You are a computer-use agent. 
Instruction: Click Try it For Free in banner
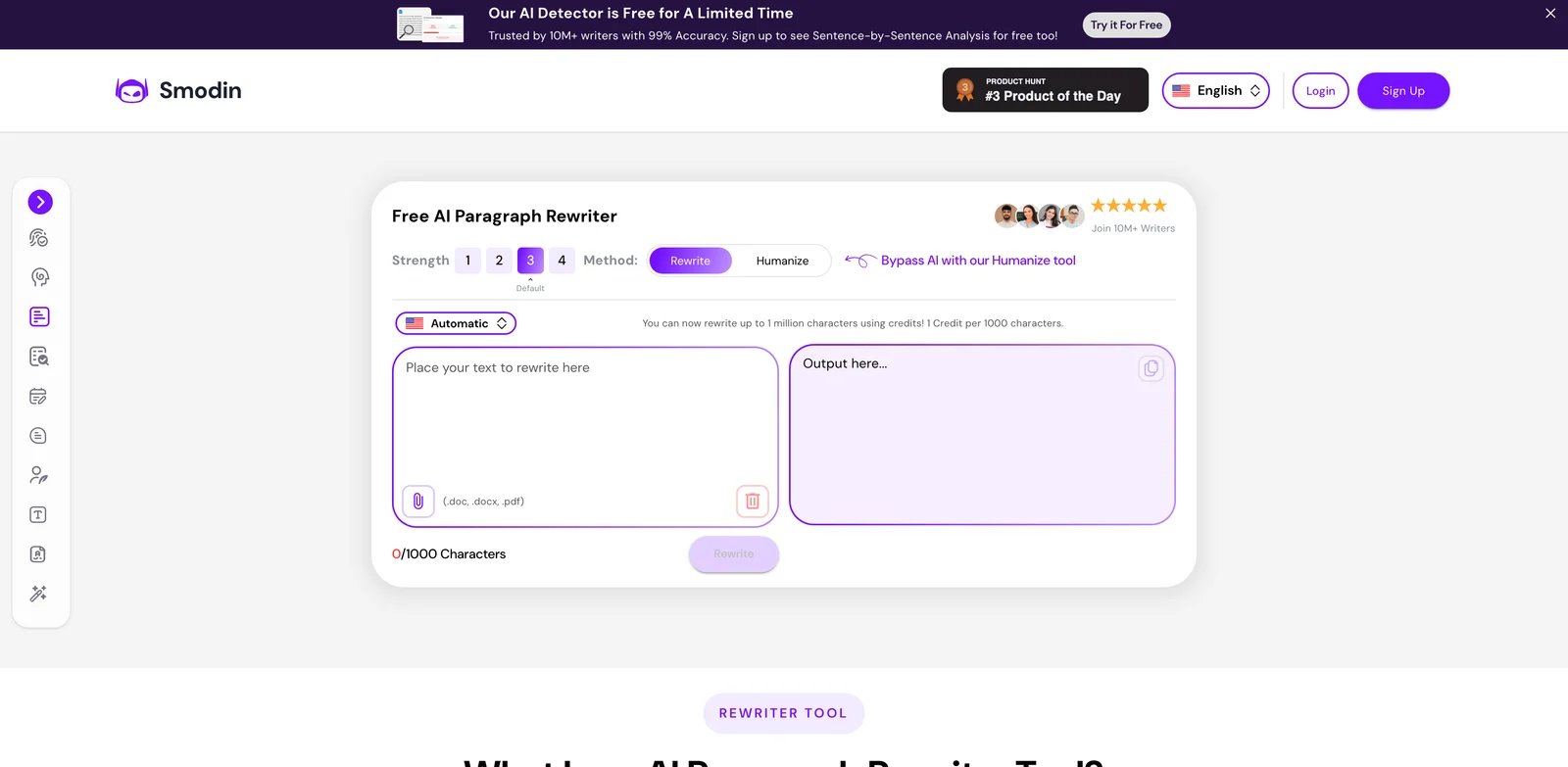point(1126,25)
